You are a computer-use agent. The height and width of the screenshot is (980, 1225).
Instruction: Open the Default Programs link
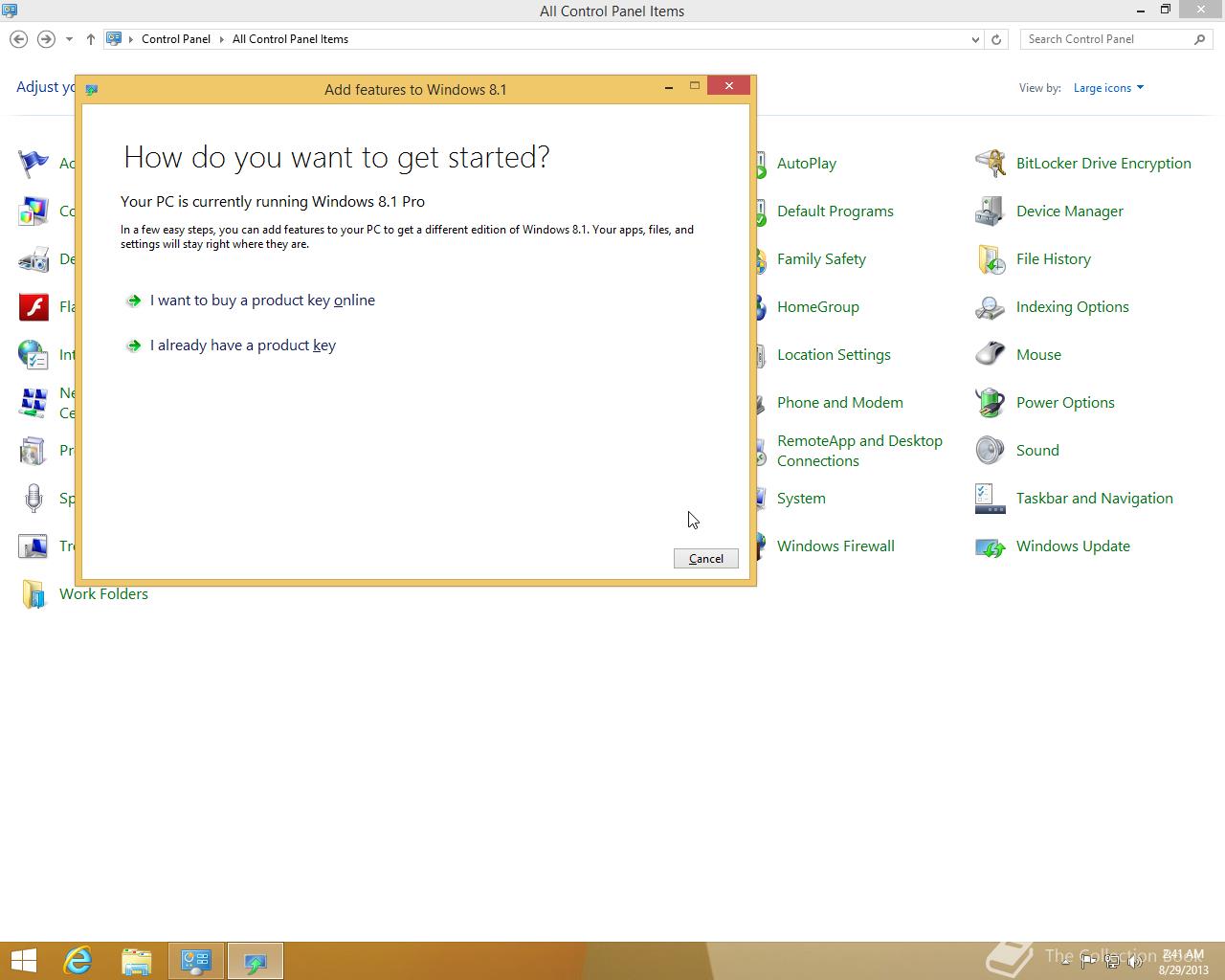835,212
